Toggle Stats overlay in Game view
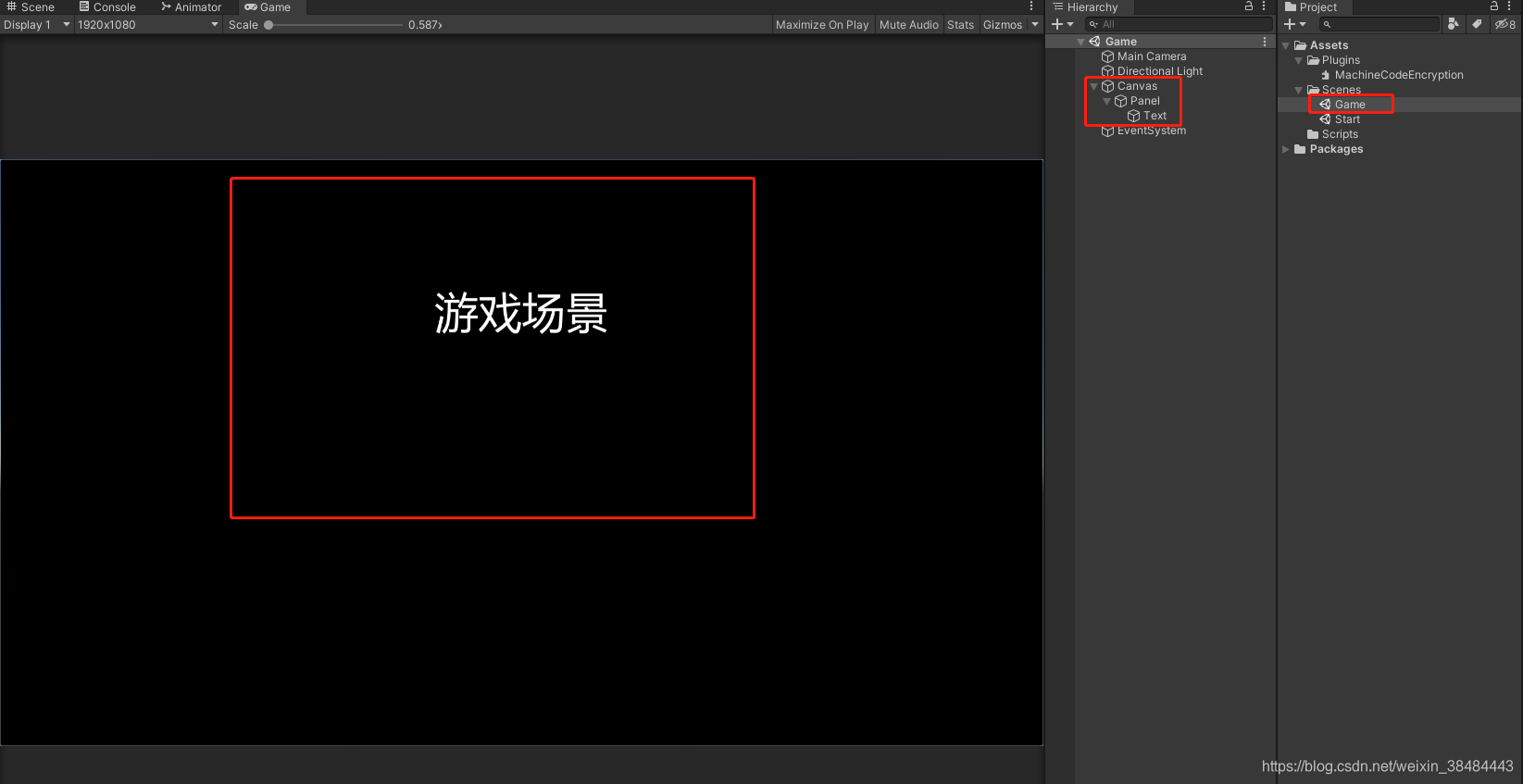1523x784 pixels. point(960,25)
